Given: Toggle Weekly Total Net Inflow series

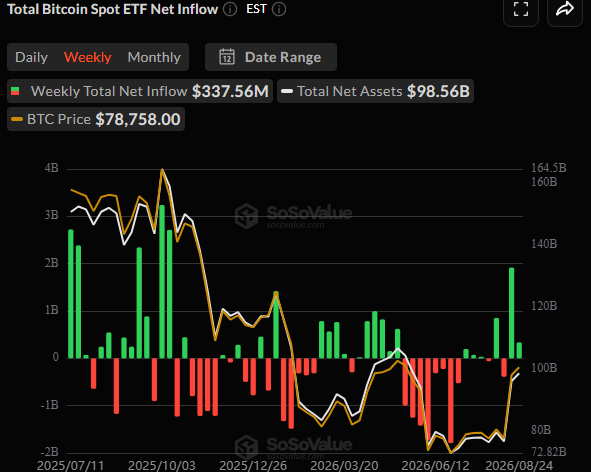Looking at the screenshot, I should tap(140, 91).
